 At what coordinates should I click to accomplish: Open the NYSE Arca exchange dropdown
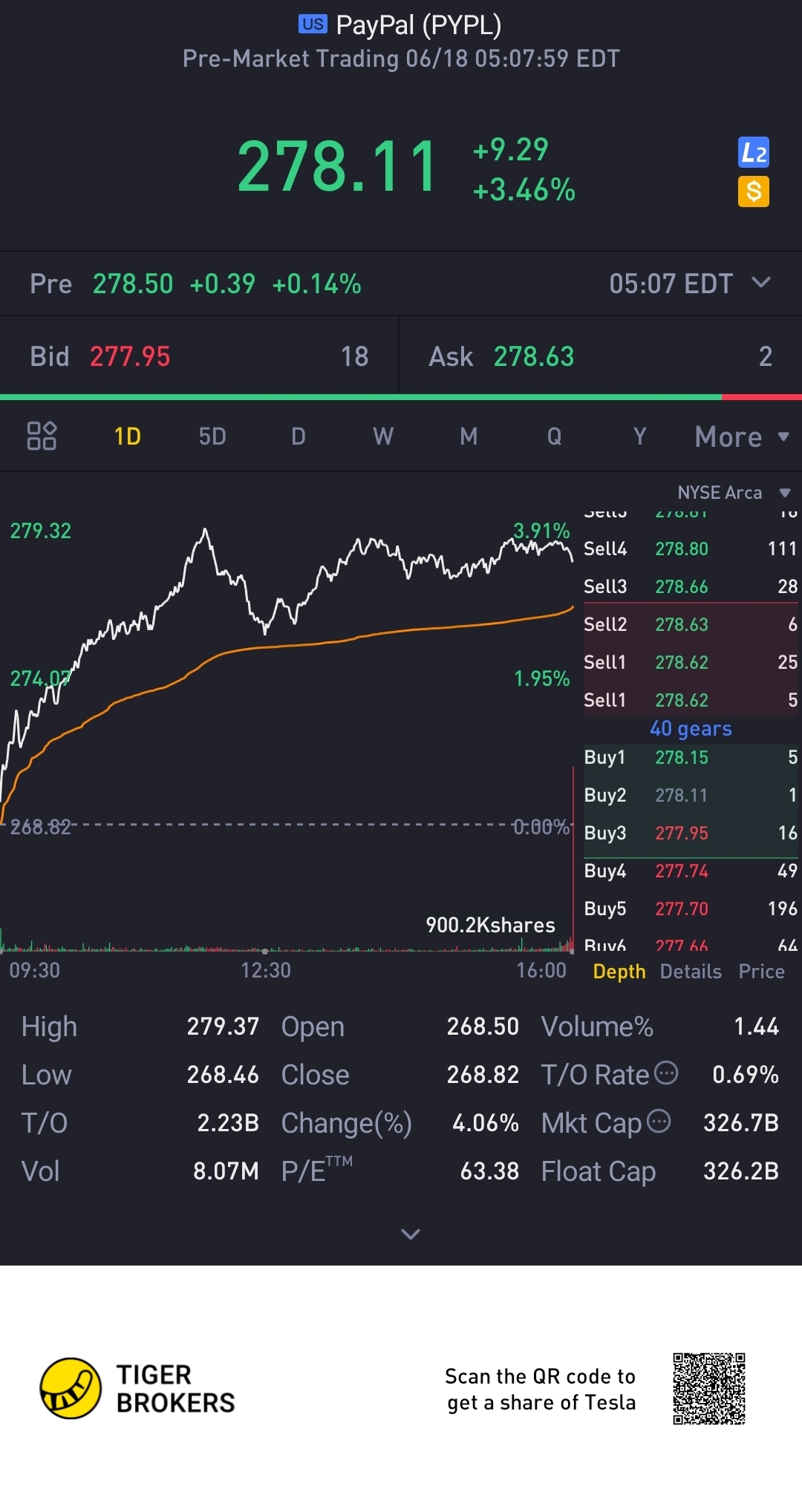click(x=734, y=493)
